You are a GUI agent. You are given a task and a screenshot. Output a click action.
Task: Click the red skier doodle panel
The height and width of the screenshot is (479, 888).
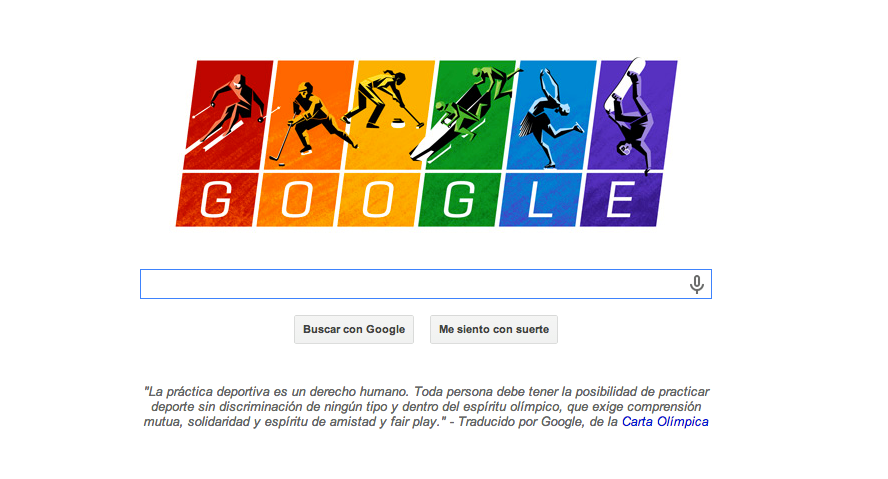(228, 115)
